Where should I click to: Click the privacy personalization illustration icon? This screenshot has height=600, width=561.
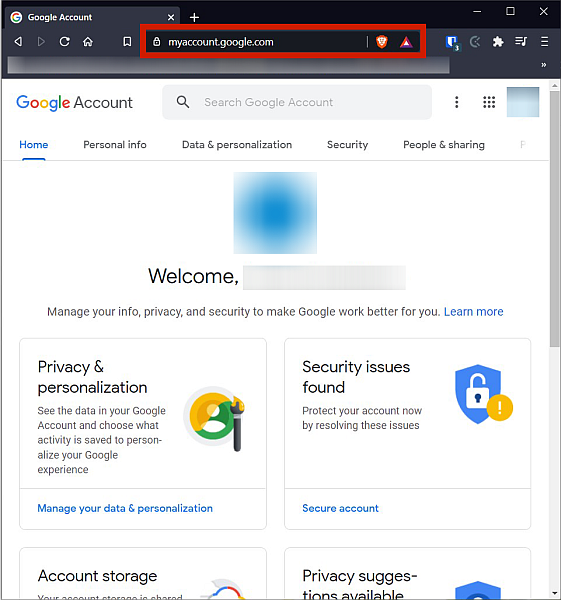(x=214, y=419)
